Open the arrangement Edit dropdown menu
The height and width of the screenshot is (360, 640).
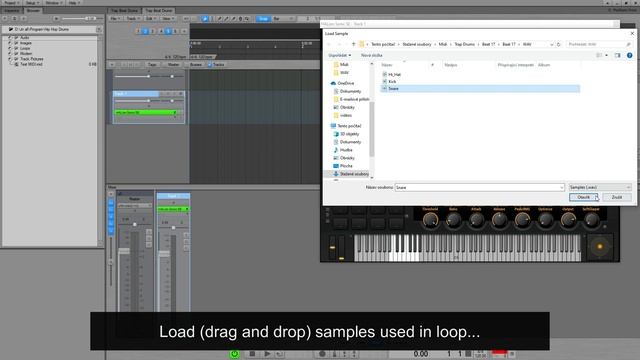pos(150,19)
